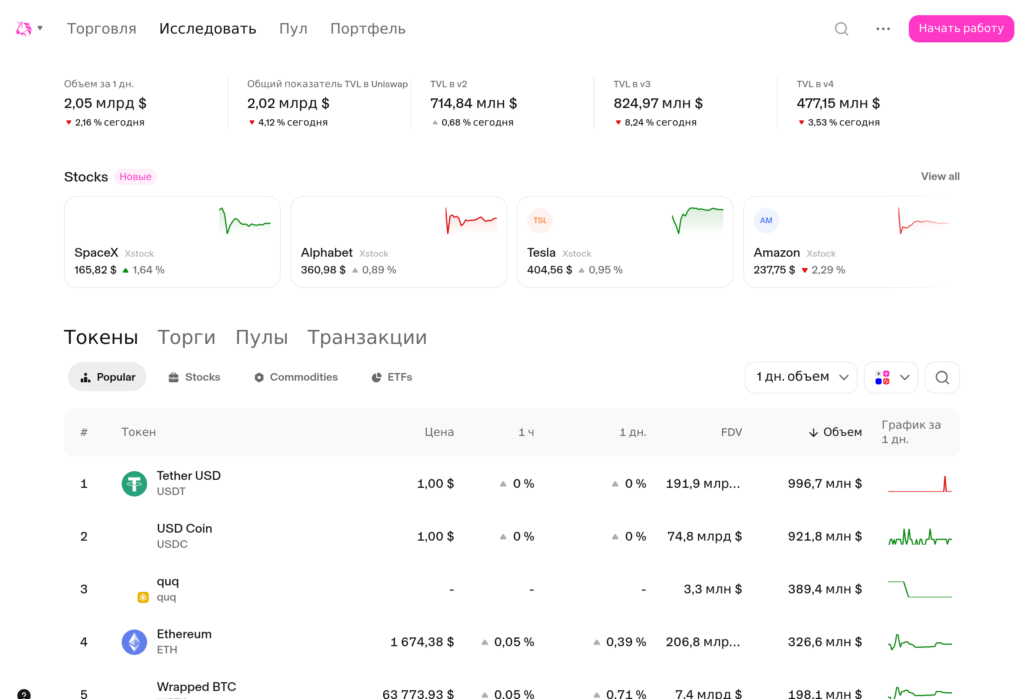Click the Начать работу button
The width and height of the screenshot is (1024, 699).
point(961,29)
